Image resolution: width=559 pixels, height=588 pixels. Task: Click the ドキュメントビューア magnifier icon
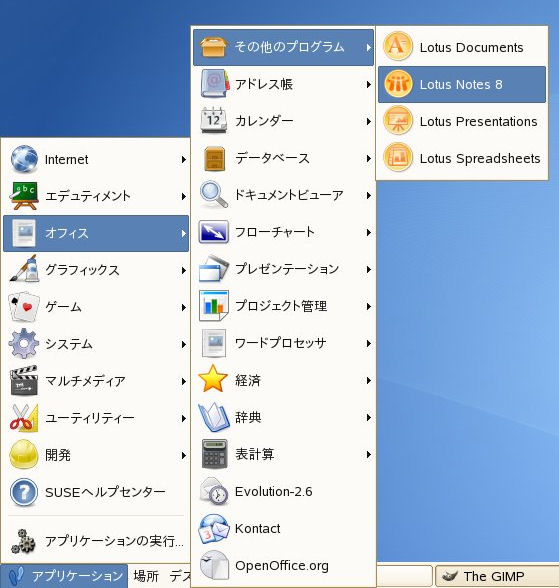click(x=213, y=194)
